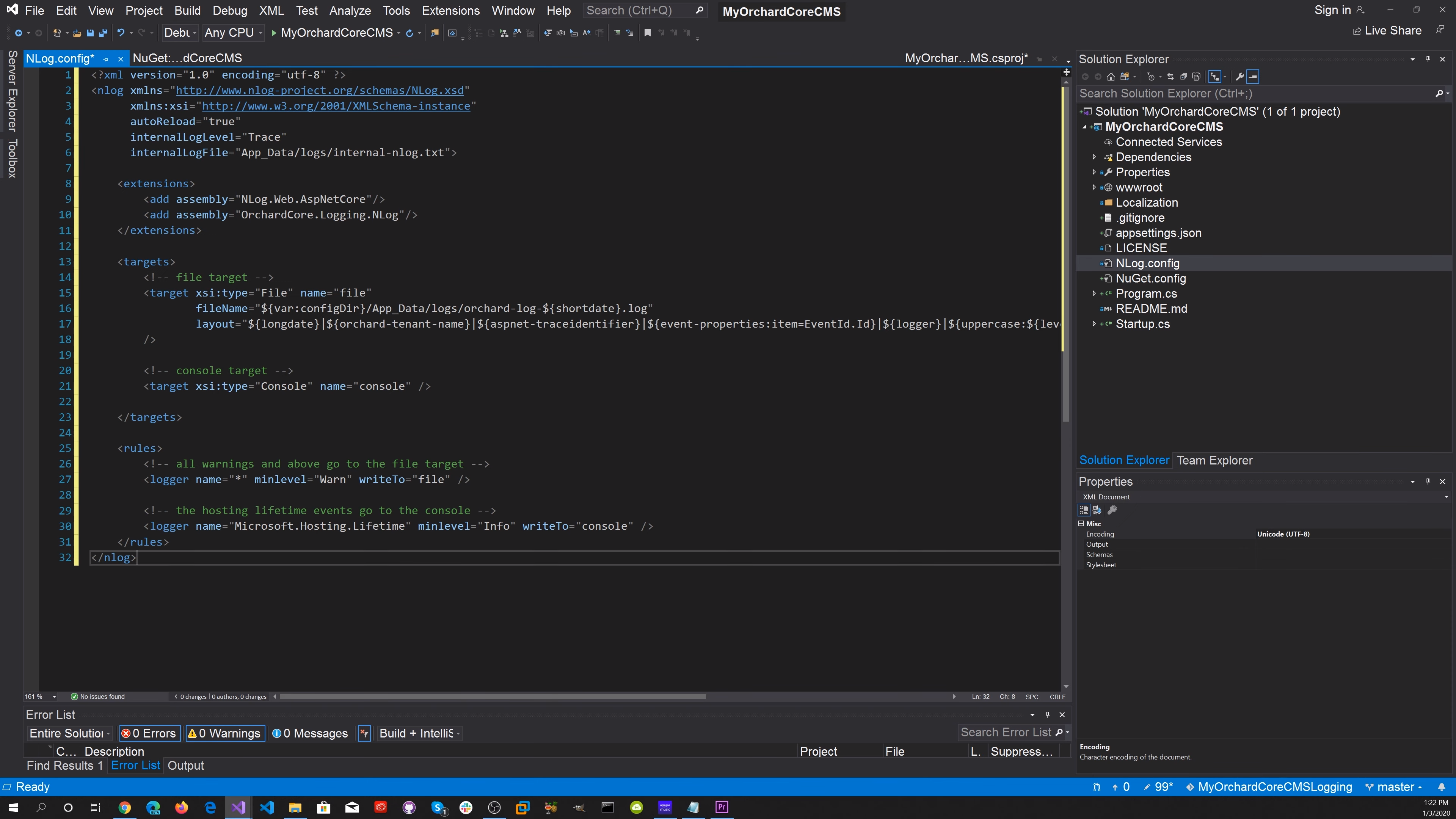Click the Open File folder icon
This screenshot has width=1456, height=819.
(77, 33)
